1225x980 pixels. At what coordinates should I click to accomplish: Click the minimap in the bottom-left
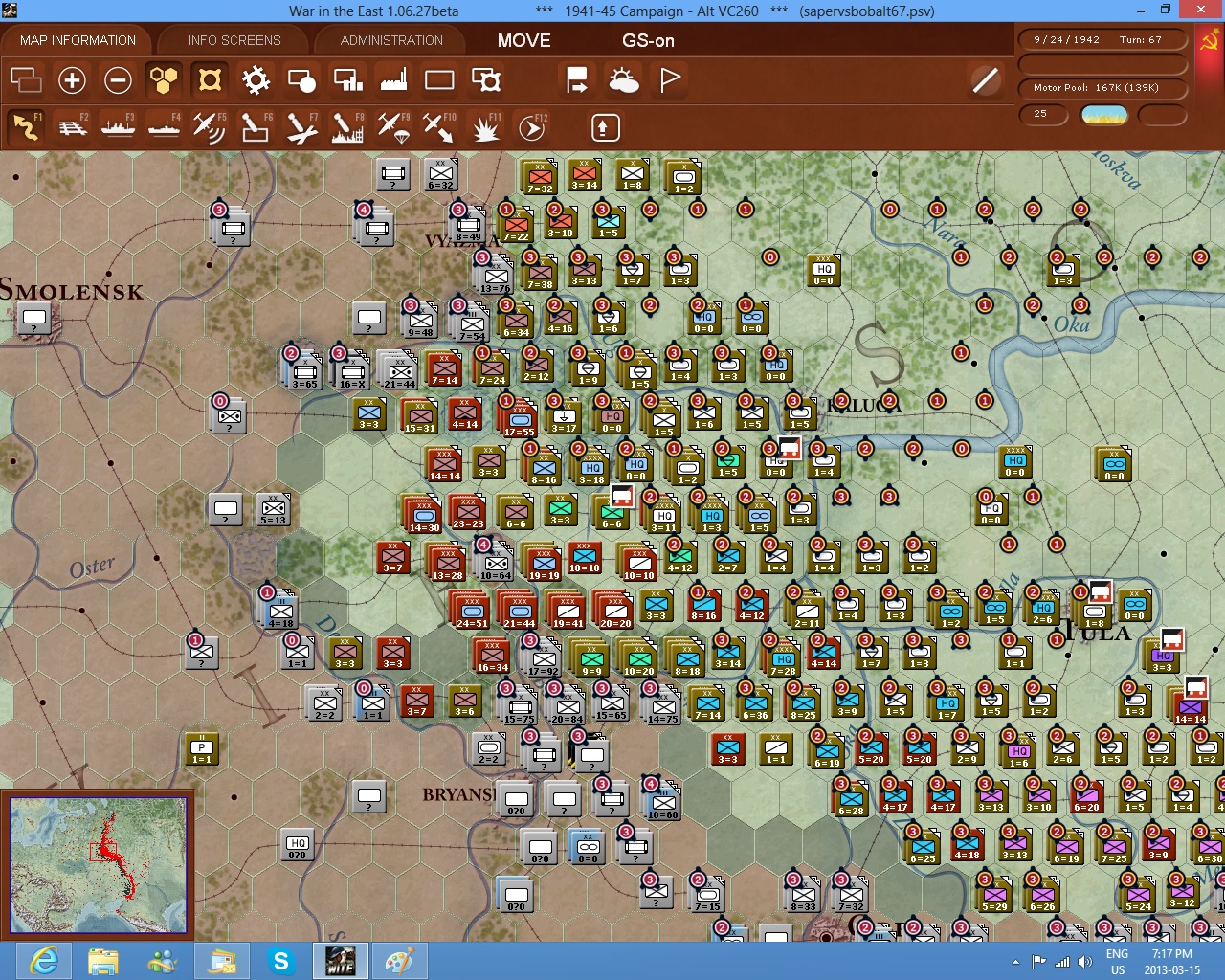click(x=98, y=865)
